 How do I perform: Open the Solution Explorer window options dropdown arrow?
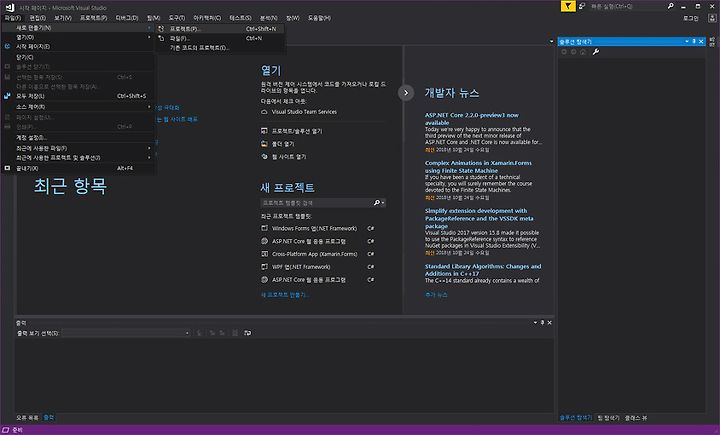coord(687,41)
